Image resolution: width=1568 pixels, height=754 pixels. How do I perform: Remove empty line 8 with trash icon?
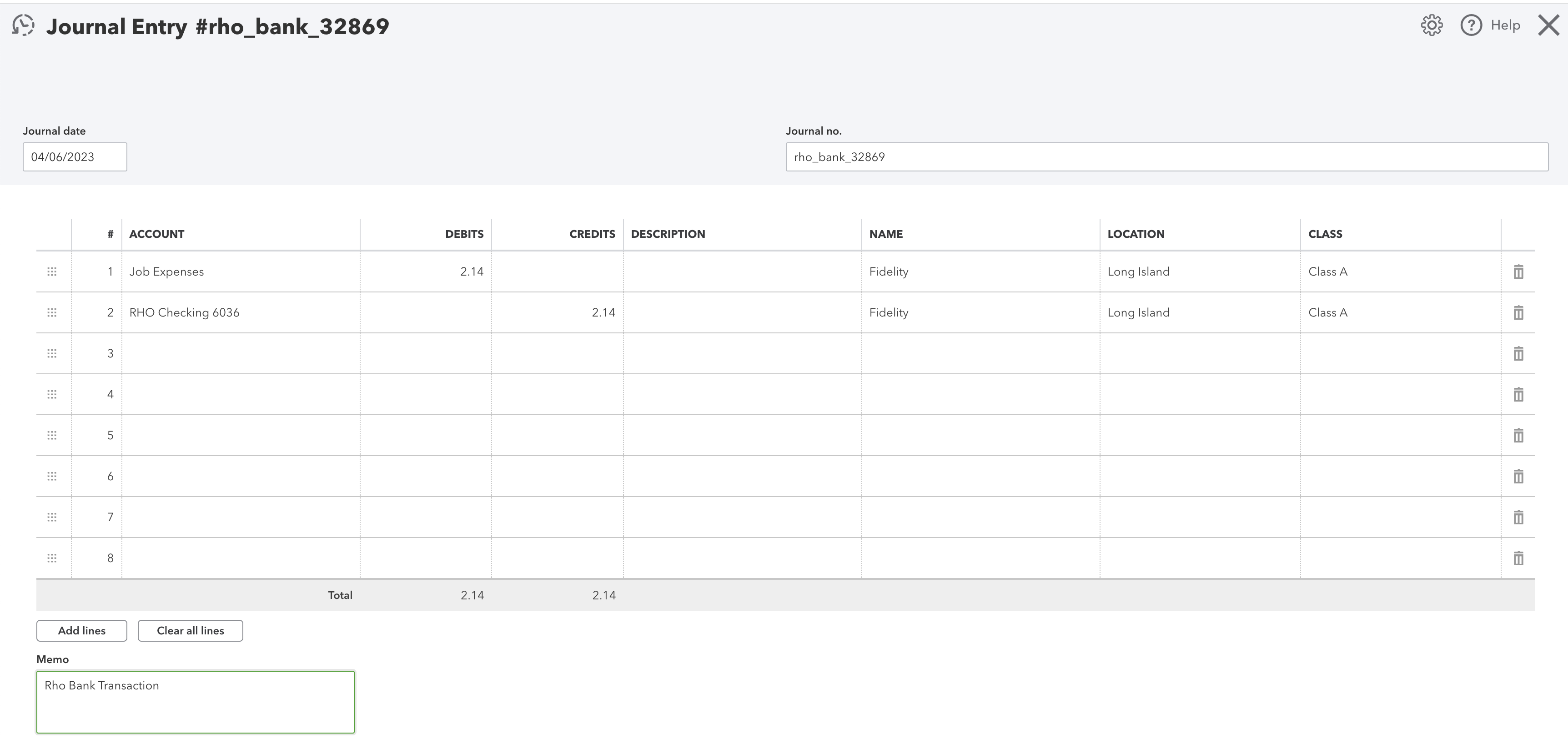pos(1518,558)
